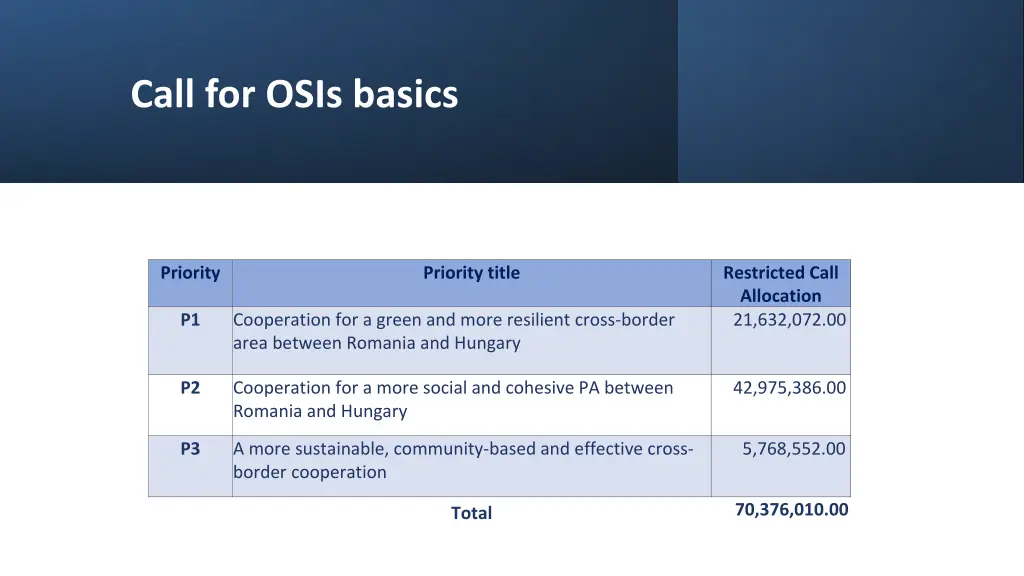This screenshot has height=576, width=1024.
Task: Select the allocation value 5,768,552.00
Action: 793,449
